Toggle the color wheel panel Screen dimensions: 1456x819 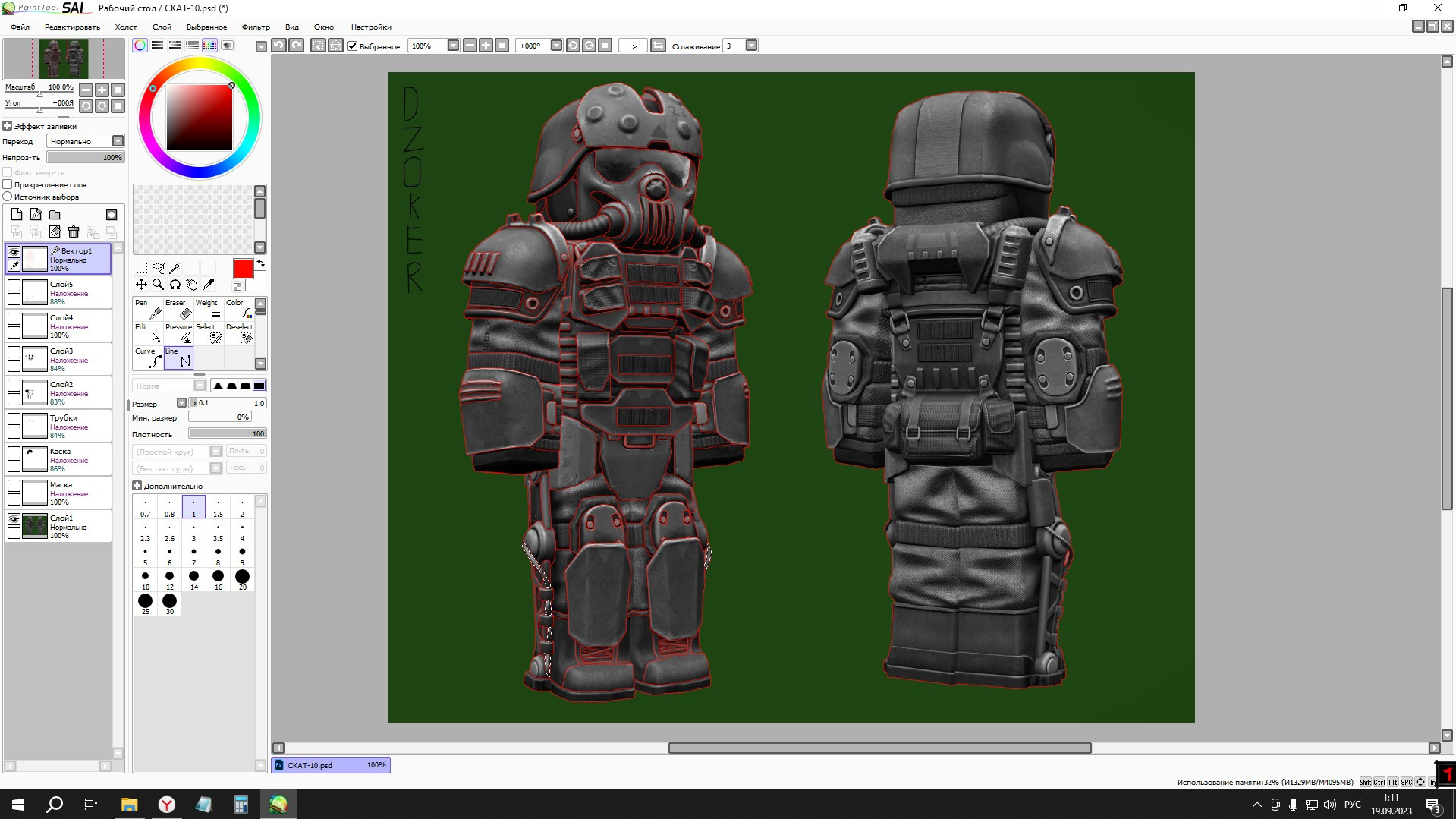(x=140, y=46)
